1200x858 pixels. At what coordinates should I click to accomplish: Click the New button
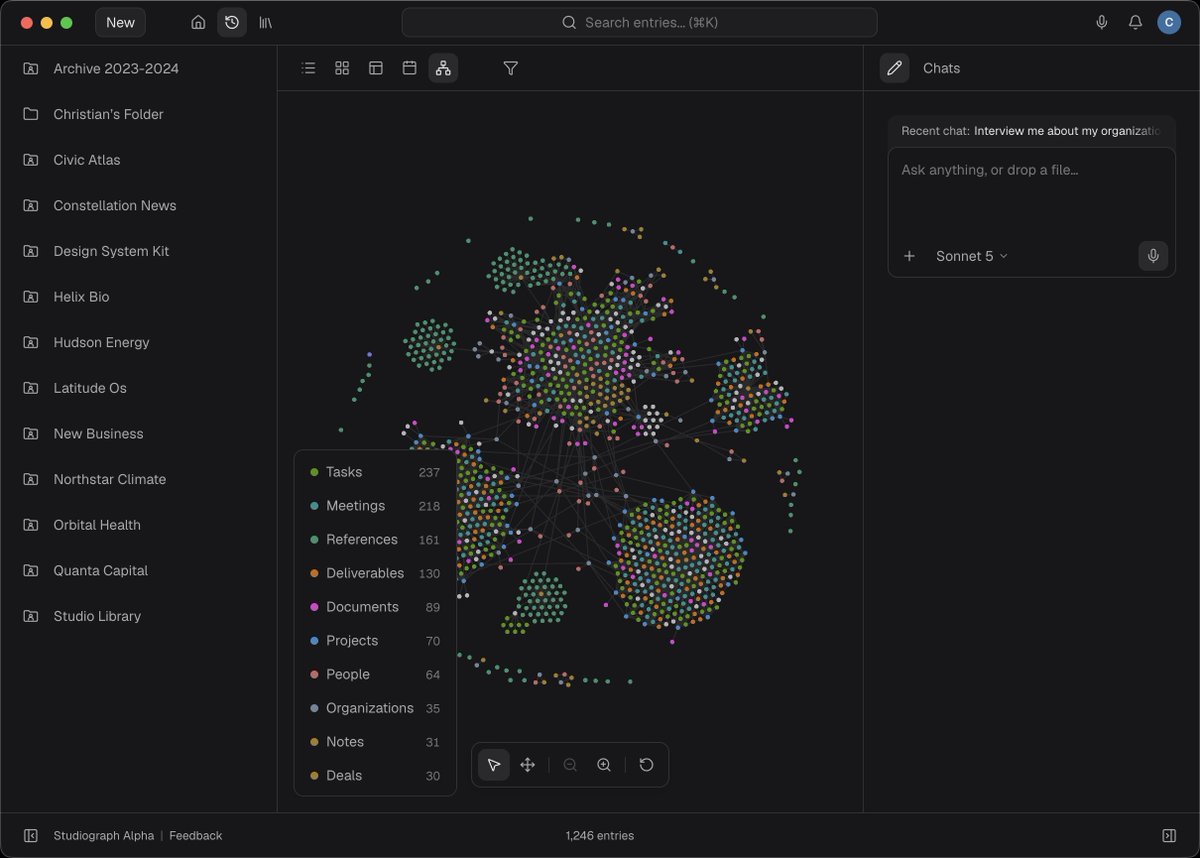coord(120,22)
